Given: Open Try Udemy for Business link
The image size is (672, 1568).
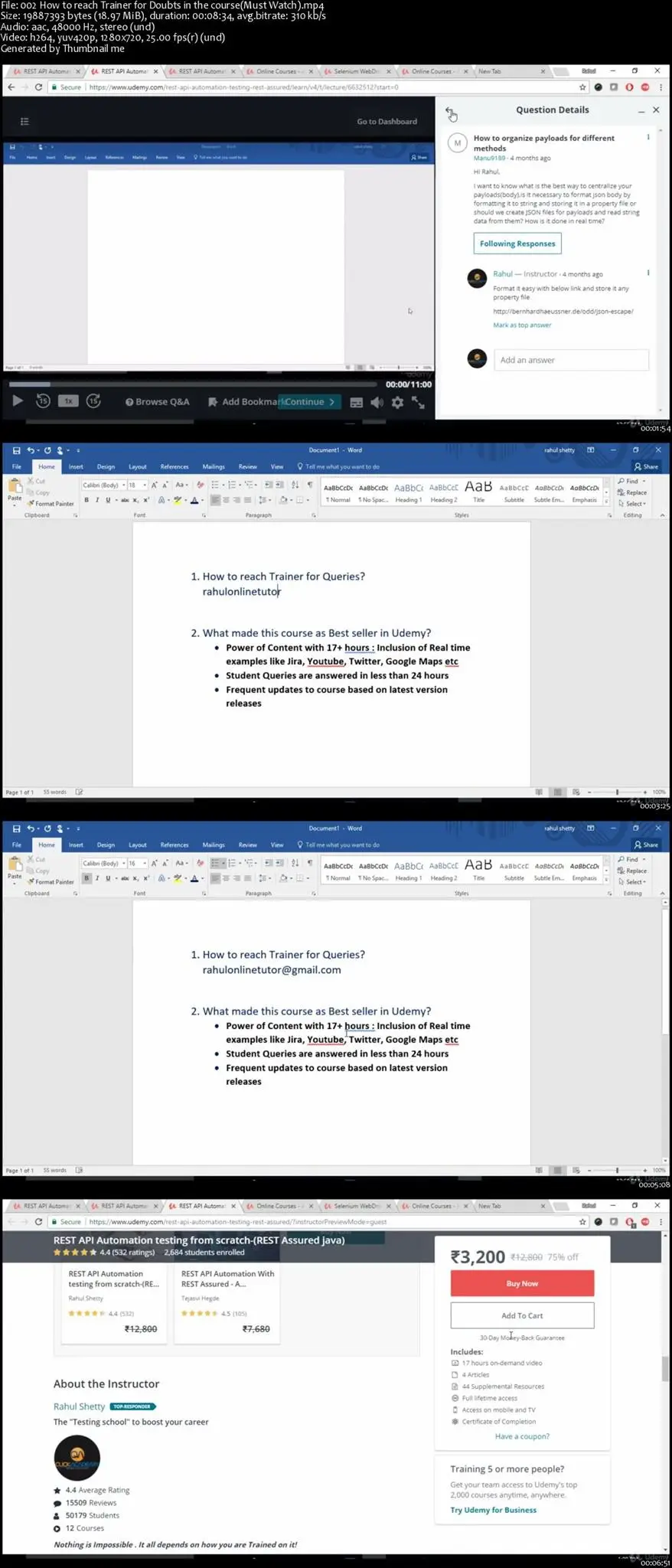Looking at the screenshot, I should (493, 1510).
